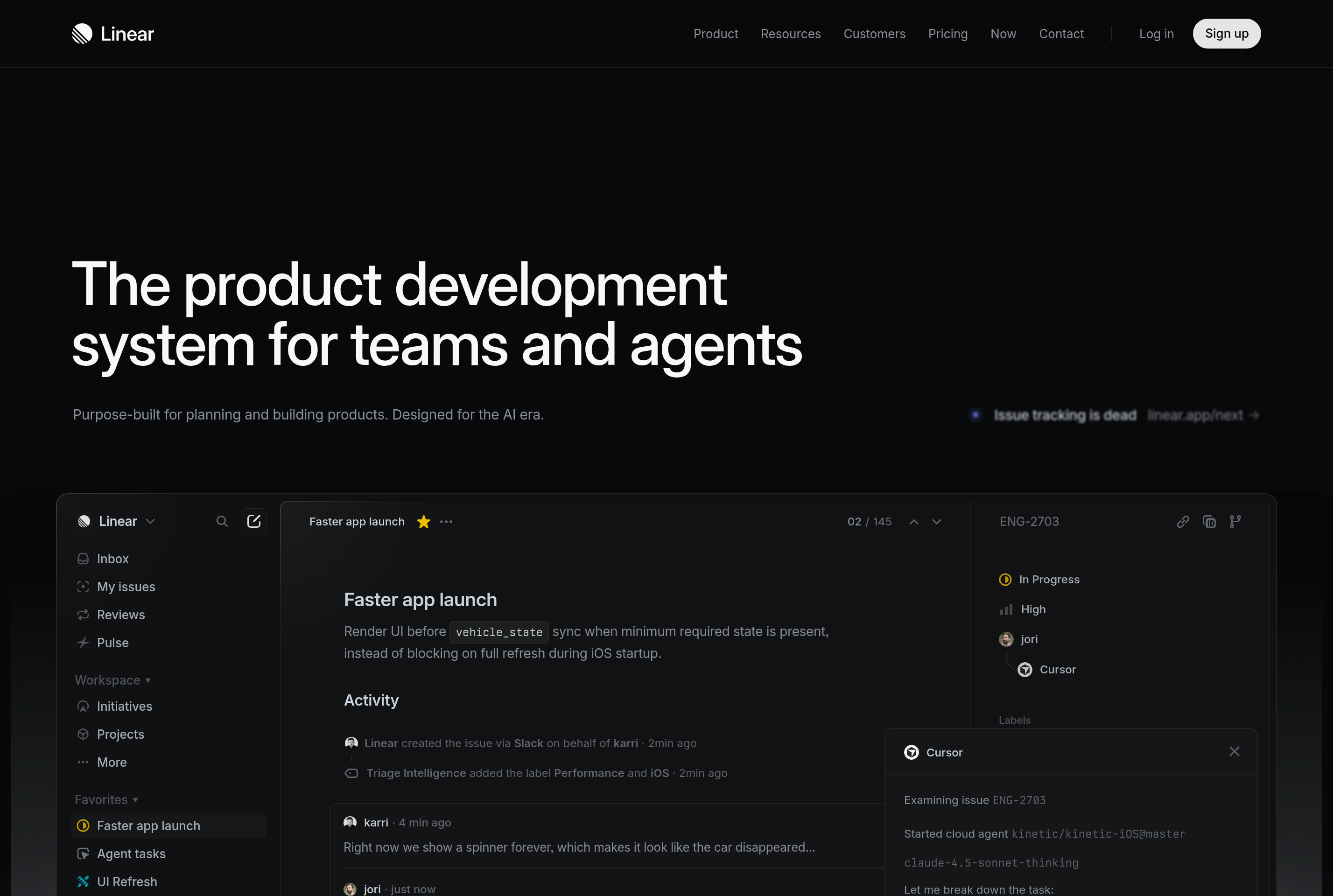Open the Customers page from the navbar
Viewport: 1333px width, 896px height.
pos(874,34)
